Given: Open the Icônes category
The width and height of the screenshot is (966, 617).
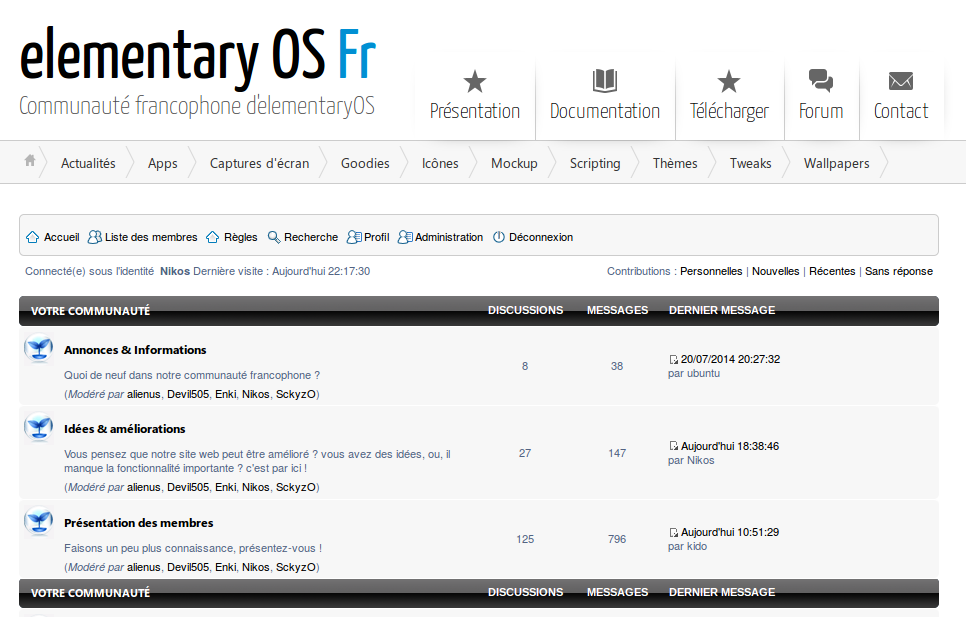Looking at the screenshot, I should 440,163.
